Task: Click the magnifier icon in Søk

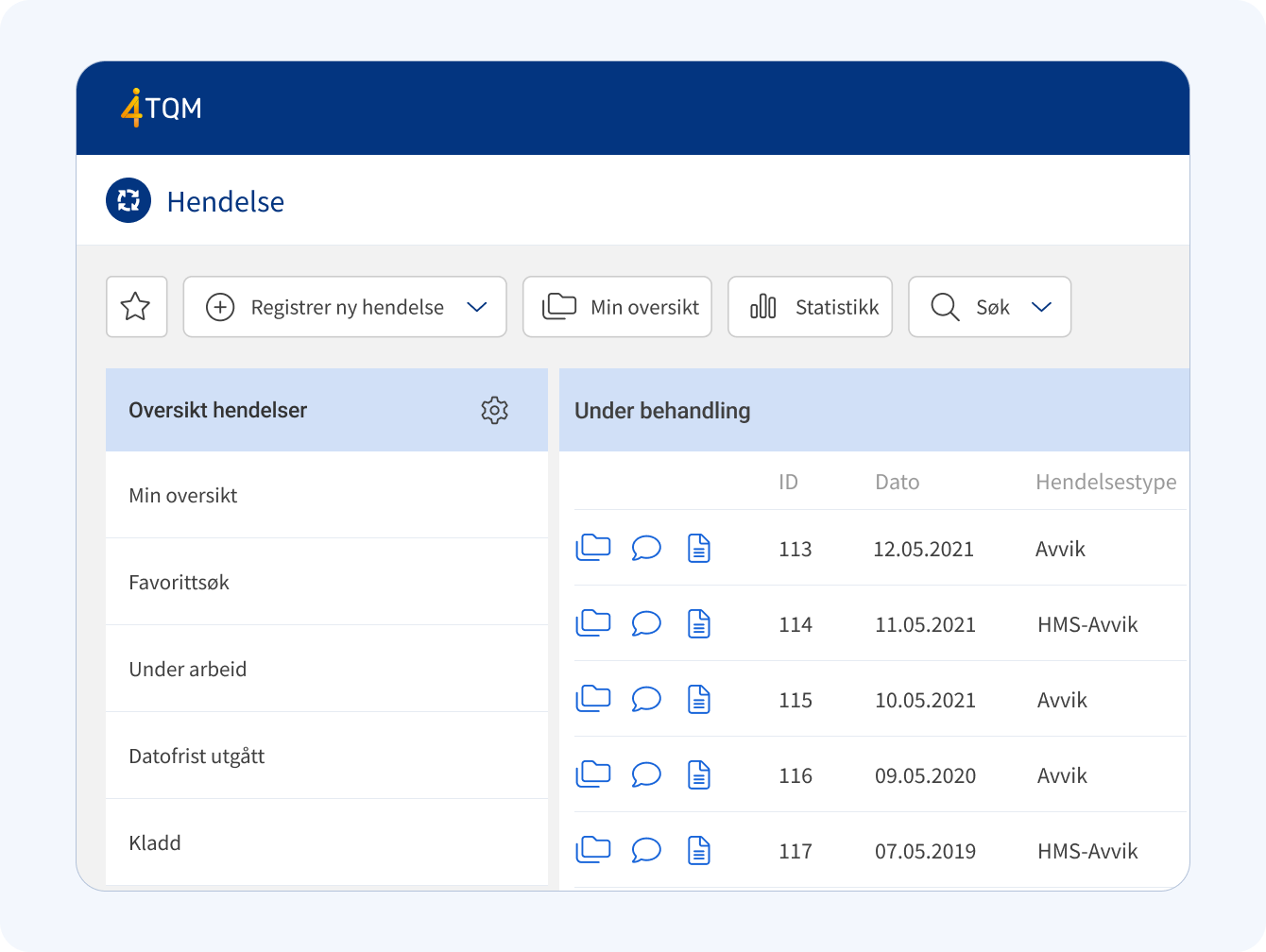Action: point(945,307)
